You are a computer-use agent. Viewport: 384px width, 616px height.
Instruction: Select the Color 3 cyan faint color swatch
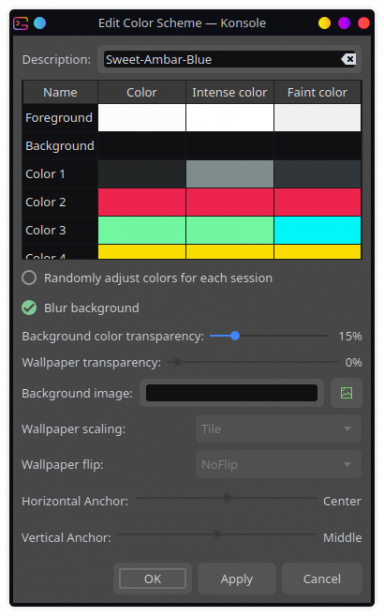click(x=317, y=230)
